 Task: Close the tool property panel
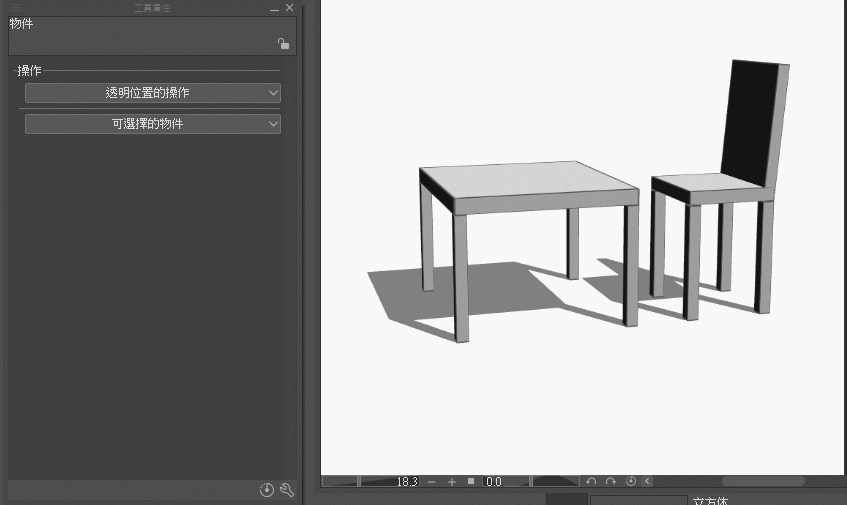coord(290,8)
